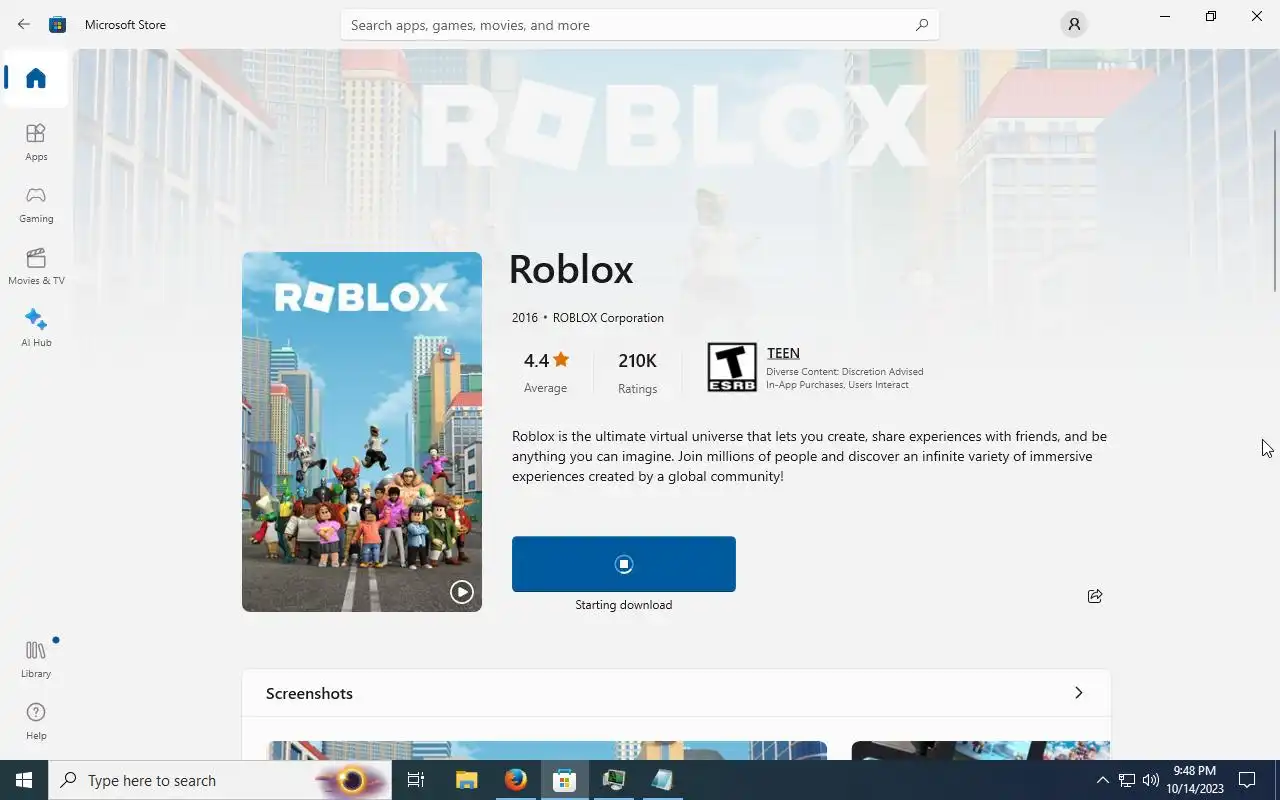Click the search box field
The width and height of the screenshot is (1280, 800).
(x=639, y=25)
